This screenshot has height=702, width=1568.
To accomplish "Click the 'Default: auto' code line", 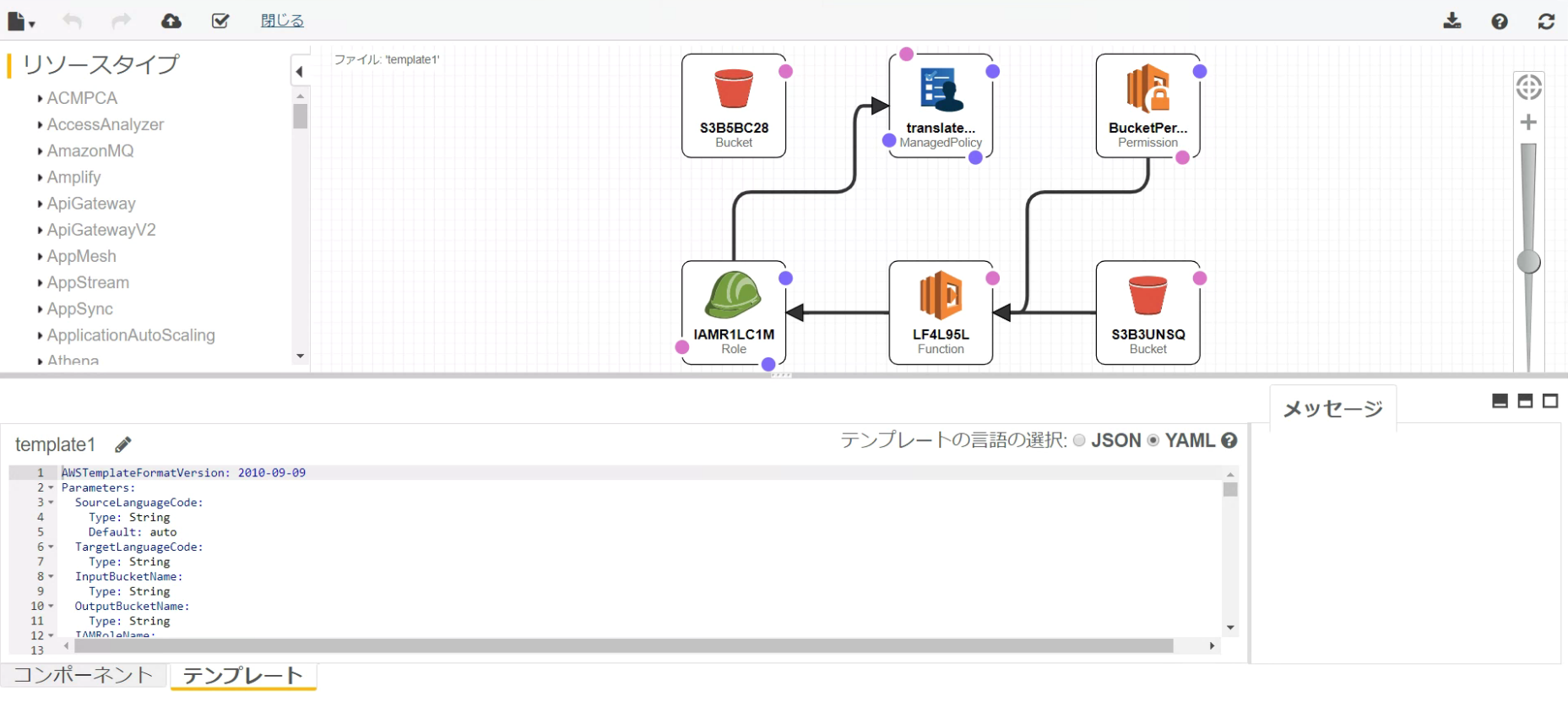I will (x=133, y=532).
